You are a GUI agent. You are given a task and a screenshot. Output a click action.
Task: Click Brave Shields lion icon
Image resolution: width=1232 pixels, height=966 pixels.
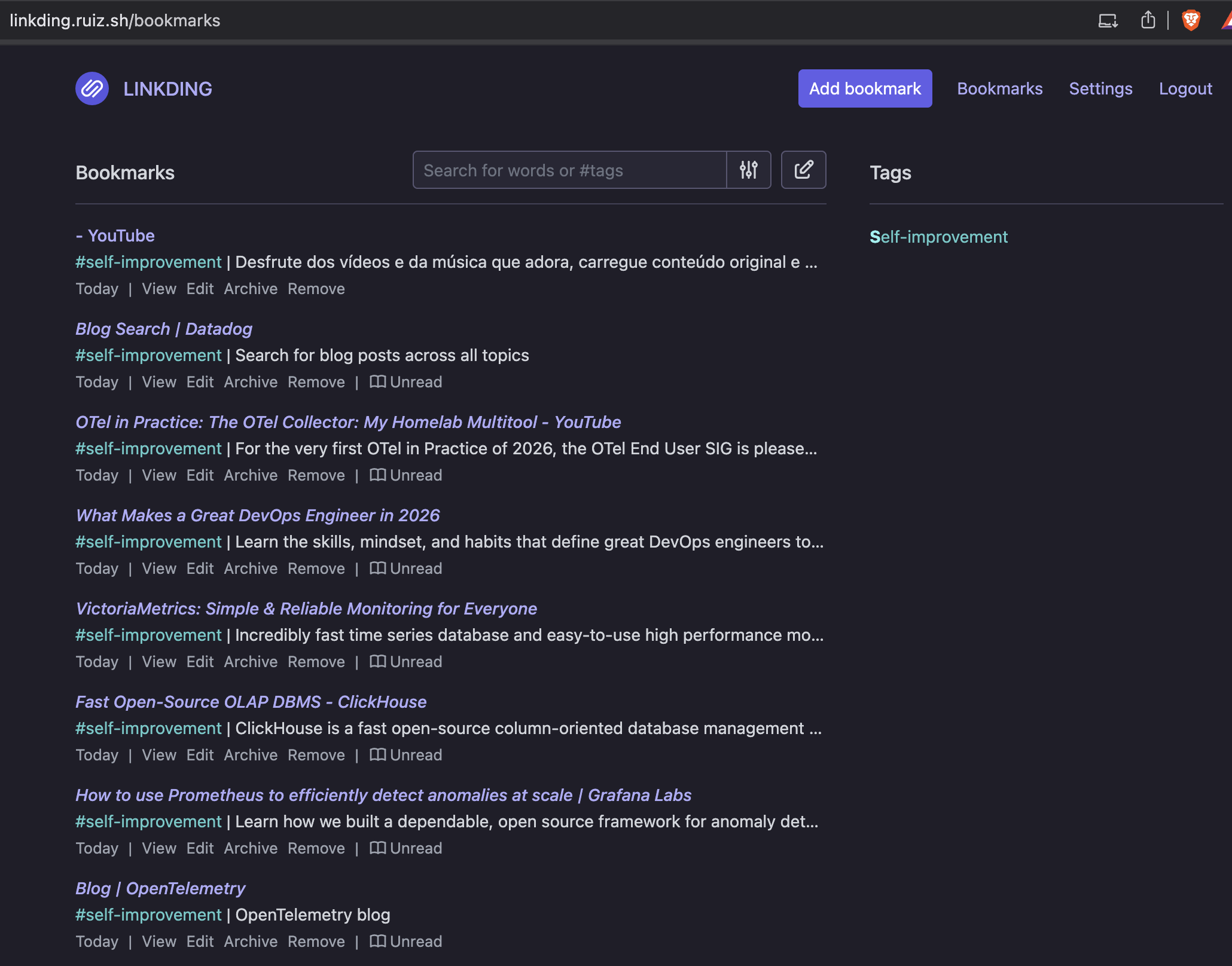pos(1191,20)
